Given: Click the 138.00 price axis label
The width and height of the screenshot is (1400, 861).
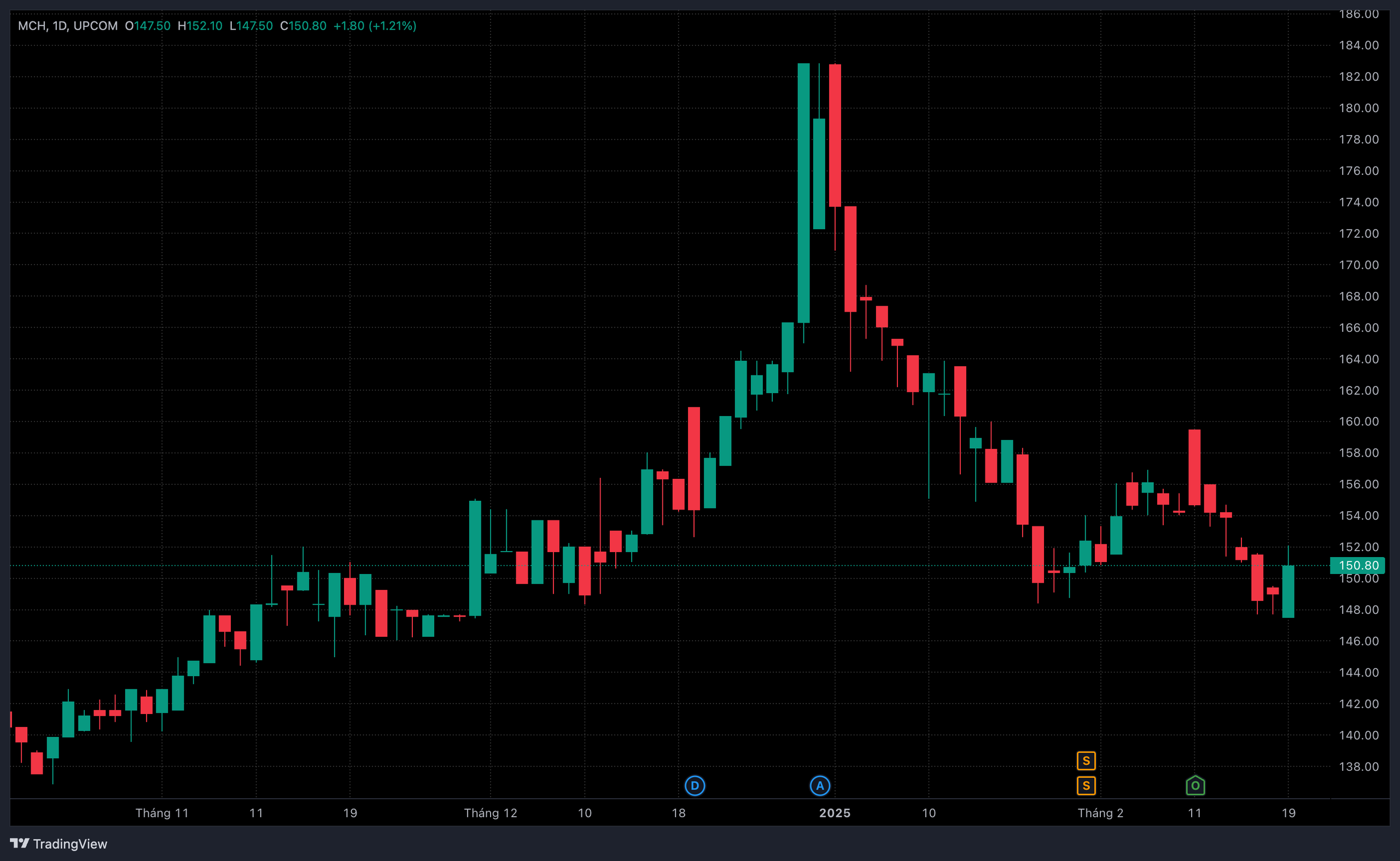Looking at the screenshot, I should point(1358,766).
